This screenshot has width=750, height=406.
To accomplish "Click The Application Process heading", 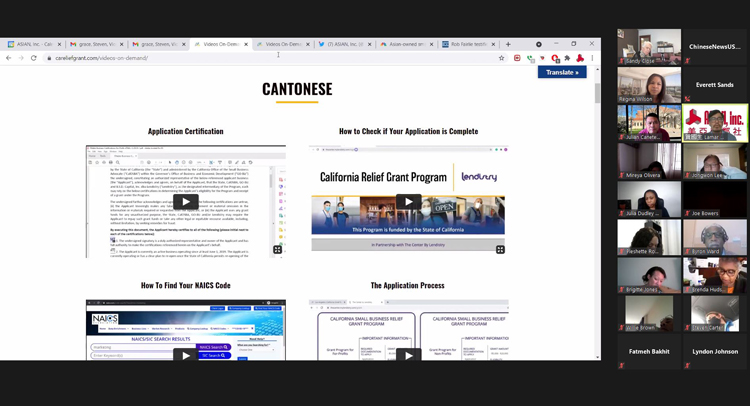I will tap(408, 285).
